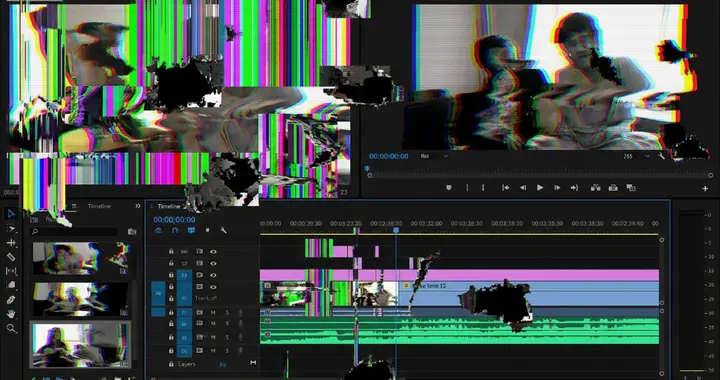Click the blue timeline playhead marker
The width and height of the screenshot is (720, 380).
pyautogui.click(x=396, y=230)
